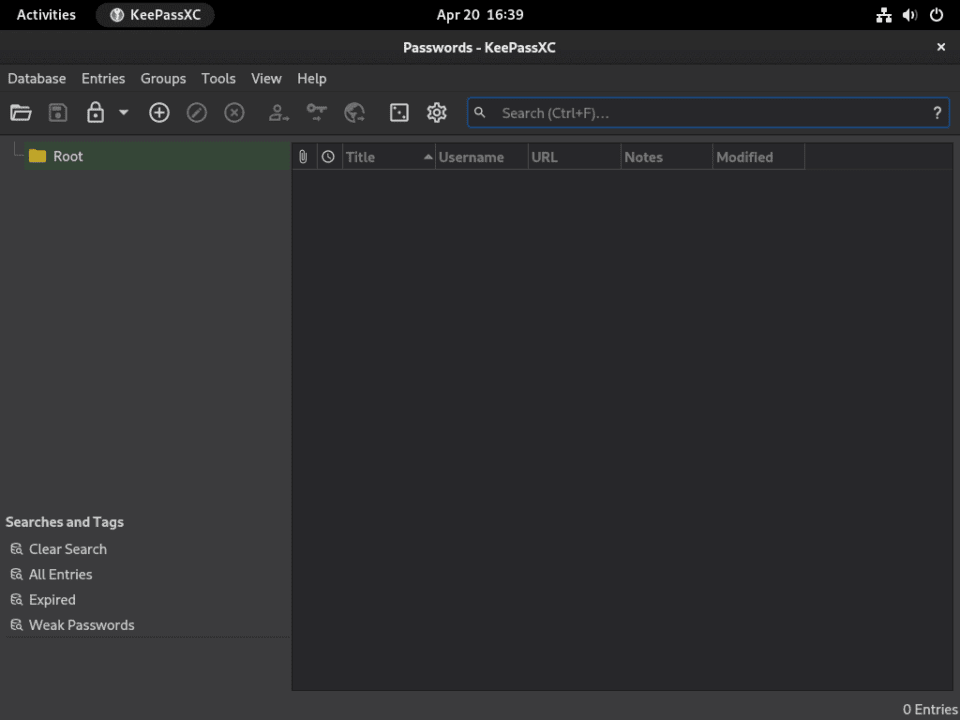Viewport: 960px width, 720px height.
Task: Show Weak Passwords entries
Action: [81, 624]
